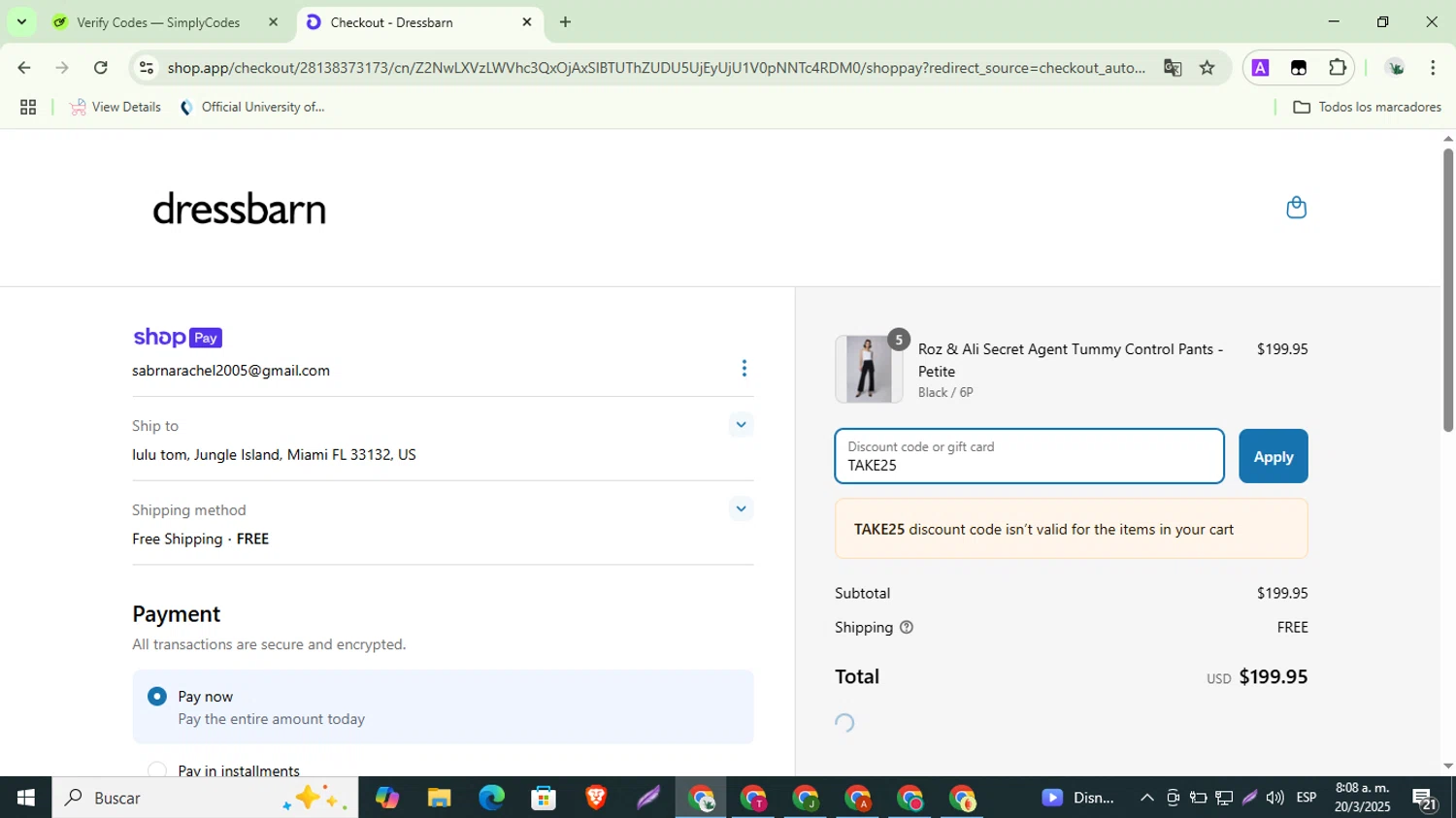
Task: Select Pay now radio option
Action: [157, 697]
